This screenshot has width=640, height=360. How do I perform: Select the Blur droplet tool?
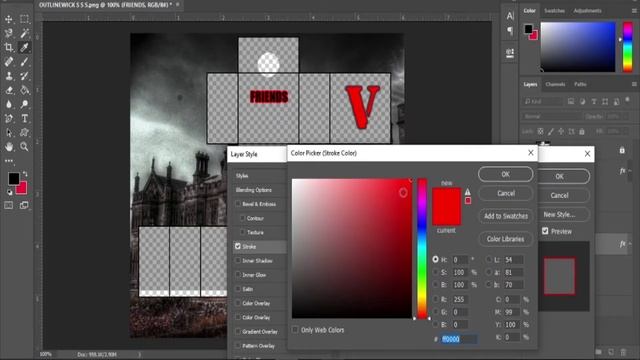(9, 104)
